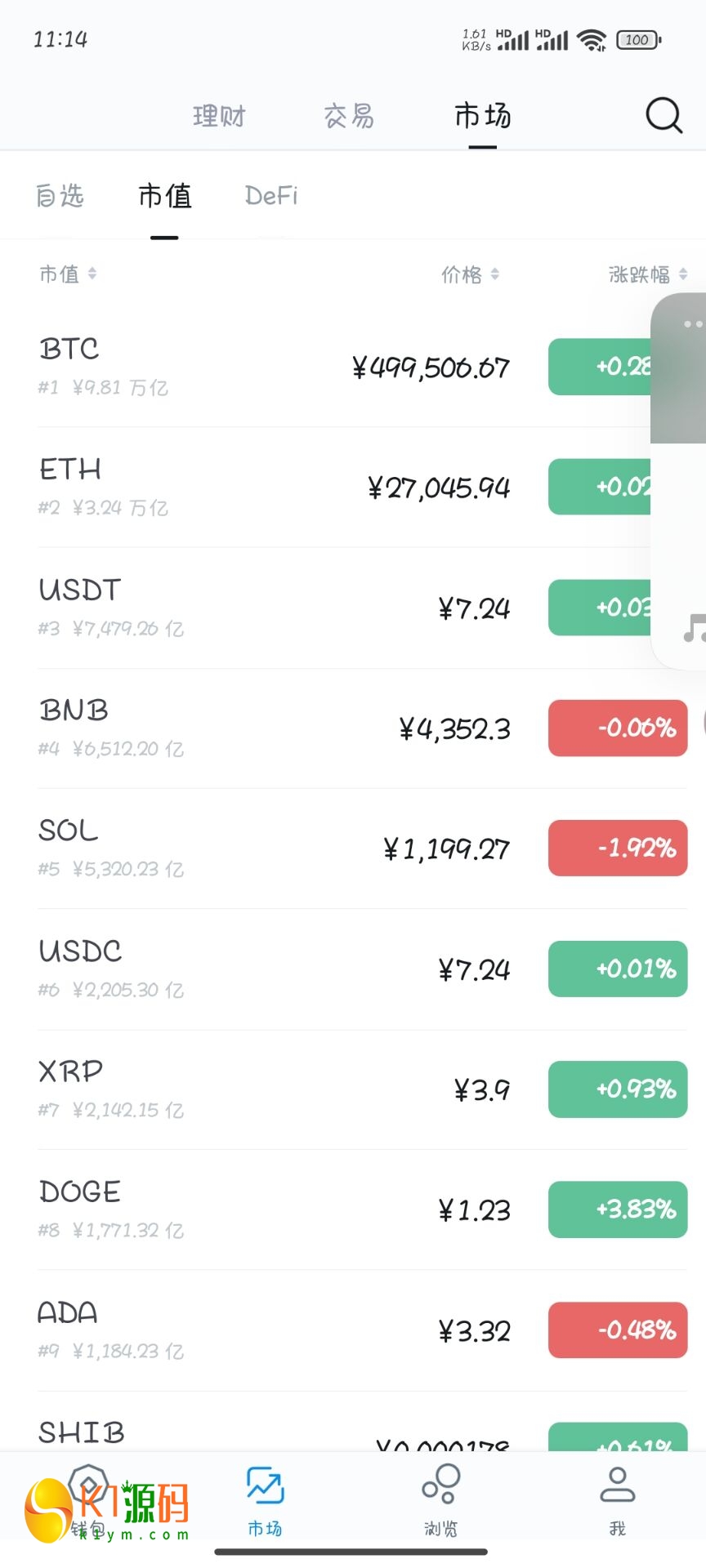Open the XRP coin row
Image resolution: width=706 pixels, height=1568 pixels.
(x=245, y=1089)
